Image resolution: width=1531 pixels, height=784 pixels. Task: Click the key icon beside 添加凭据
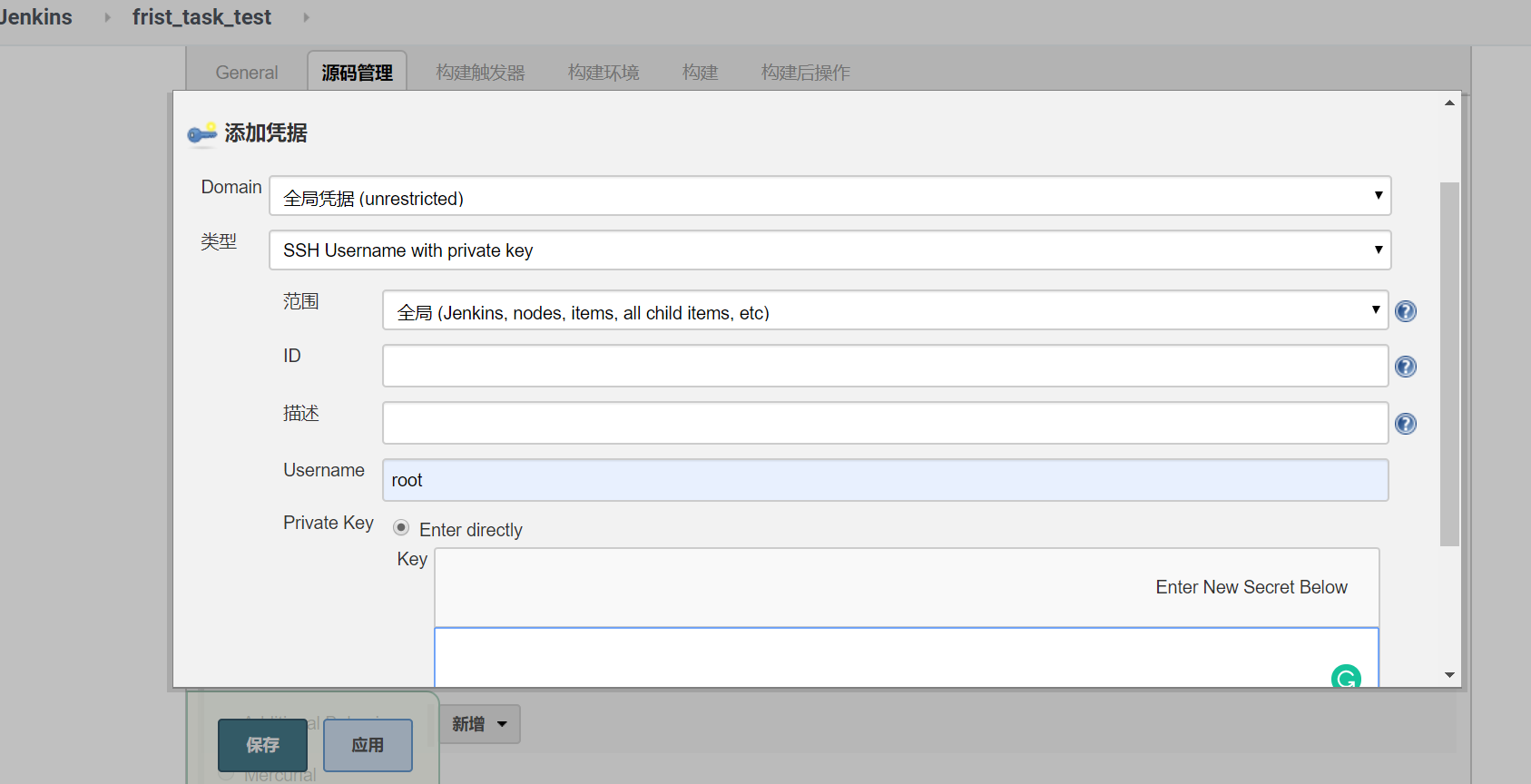point(201,134)
